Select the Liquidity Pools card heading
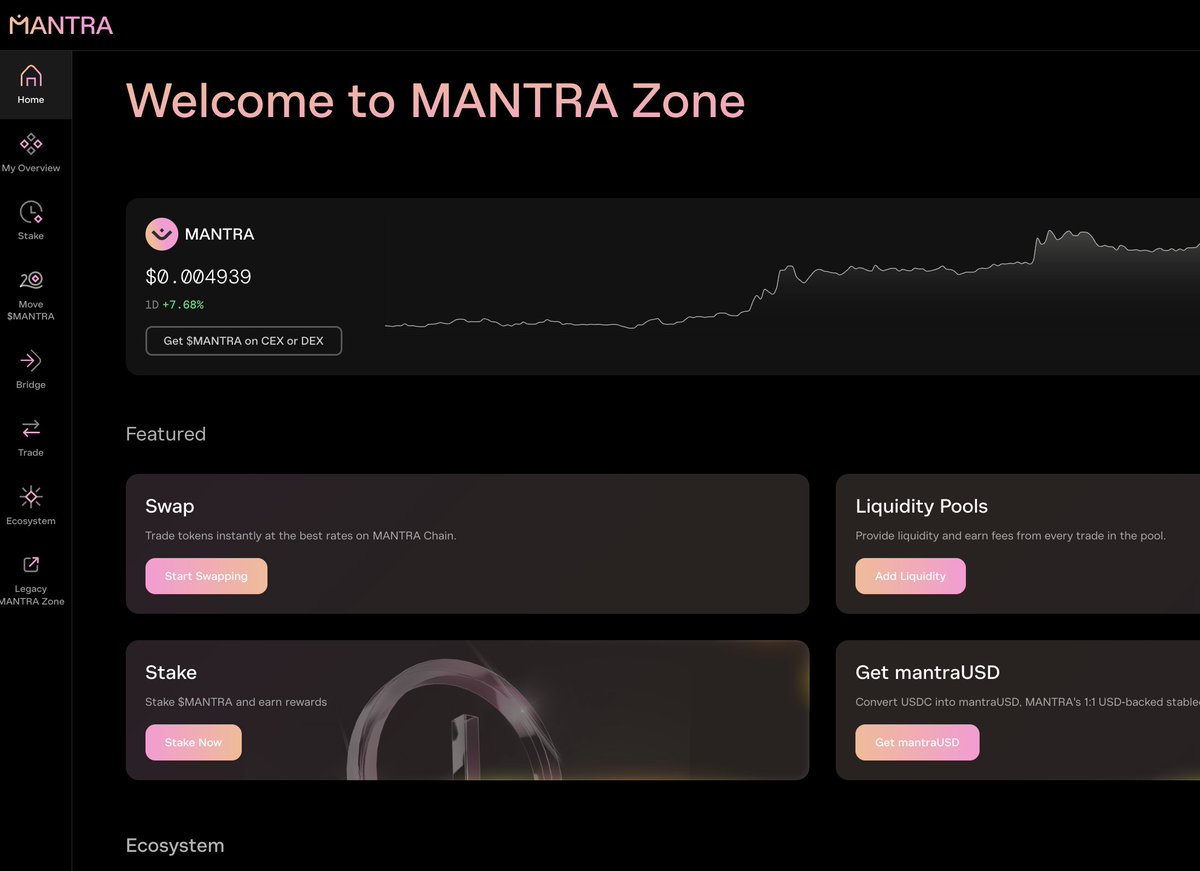 pos(922,506)
